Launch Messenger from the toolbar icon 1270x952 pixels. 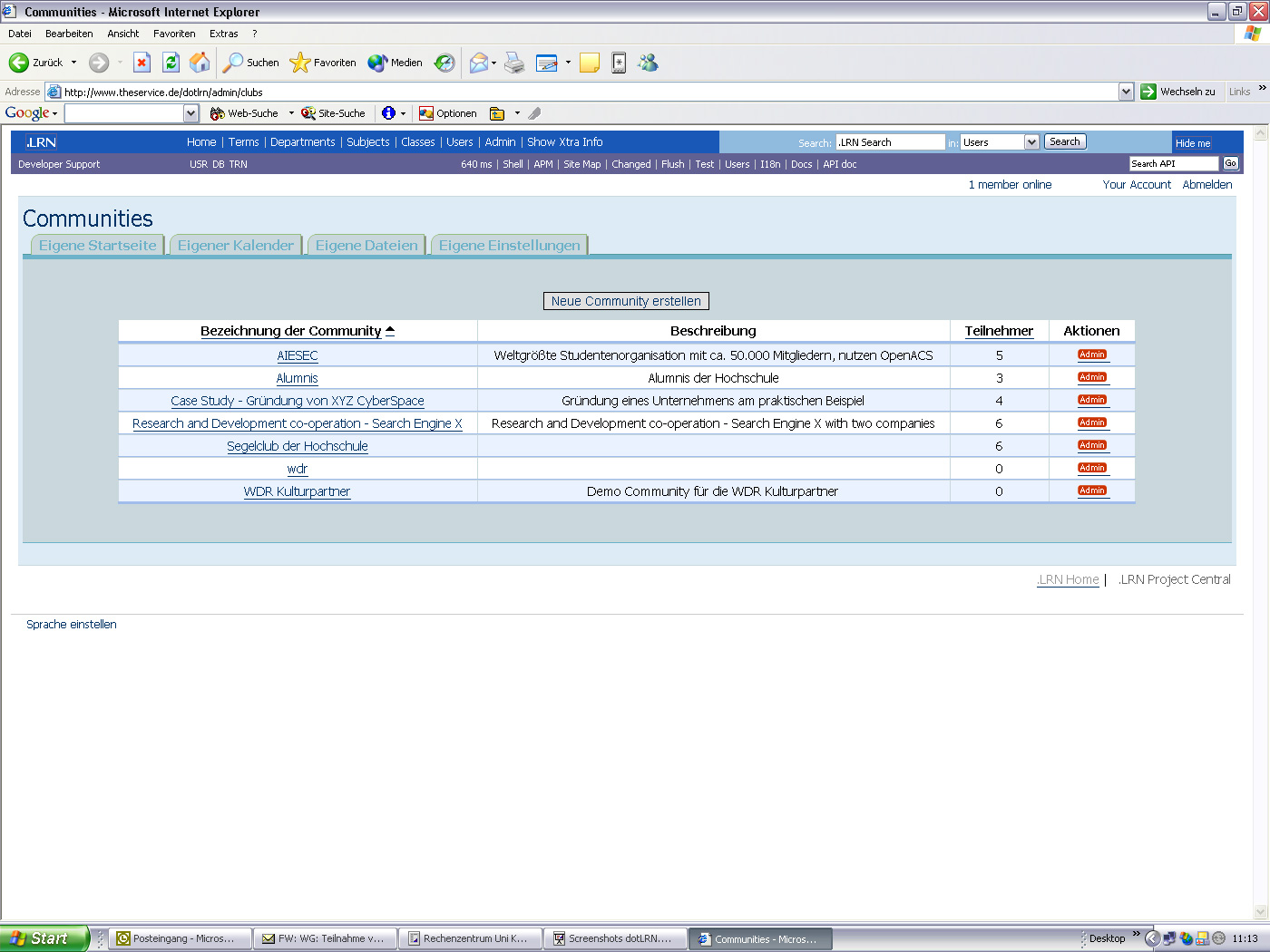coord(648,63)
